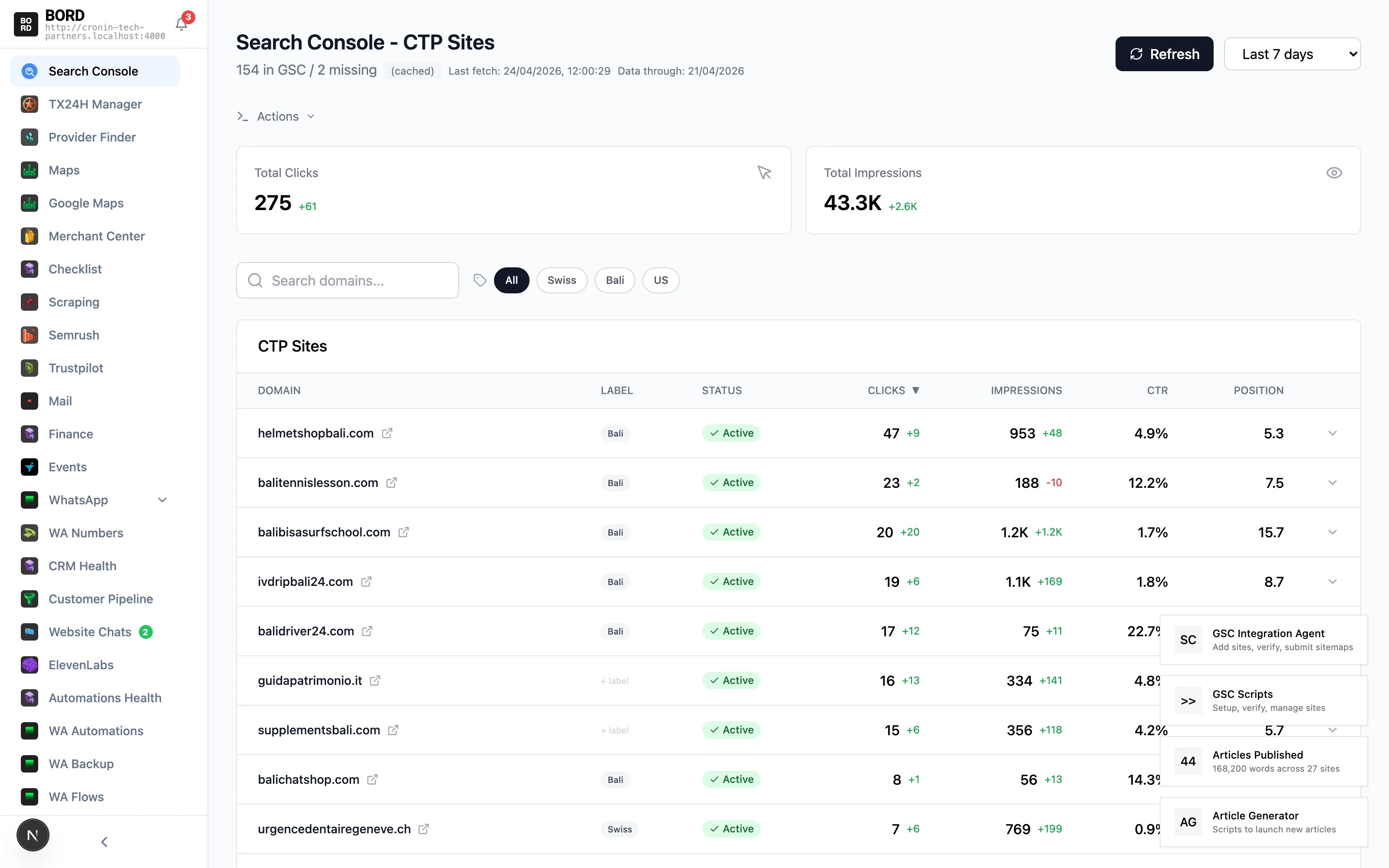Enable the US domain filter
The image size is (1389, 868).
click(x=661, y=280)
